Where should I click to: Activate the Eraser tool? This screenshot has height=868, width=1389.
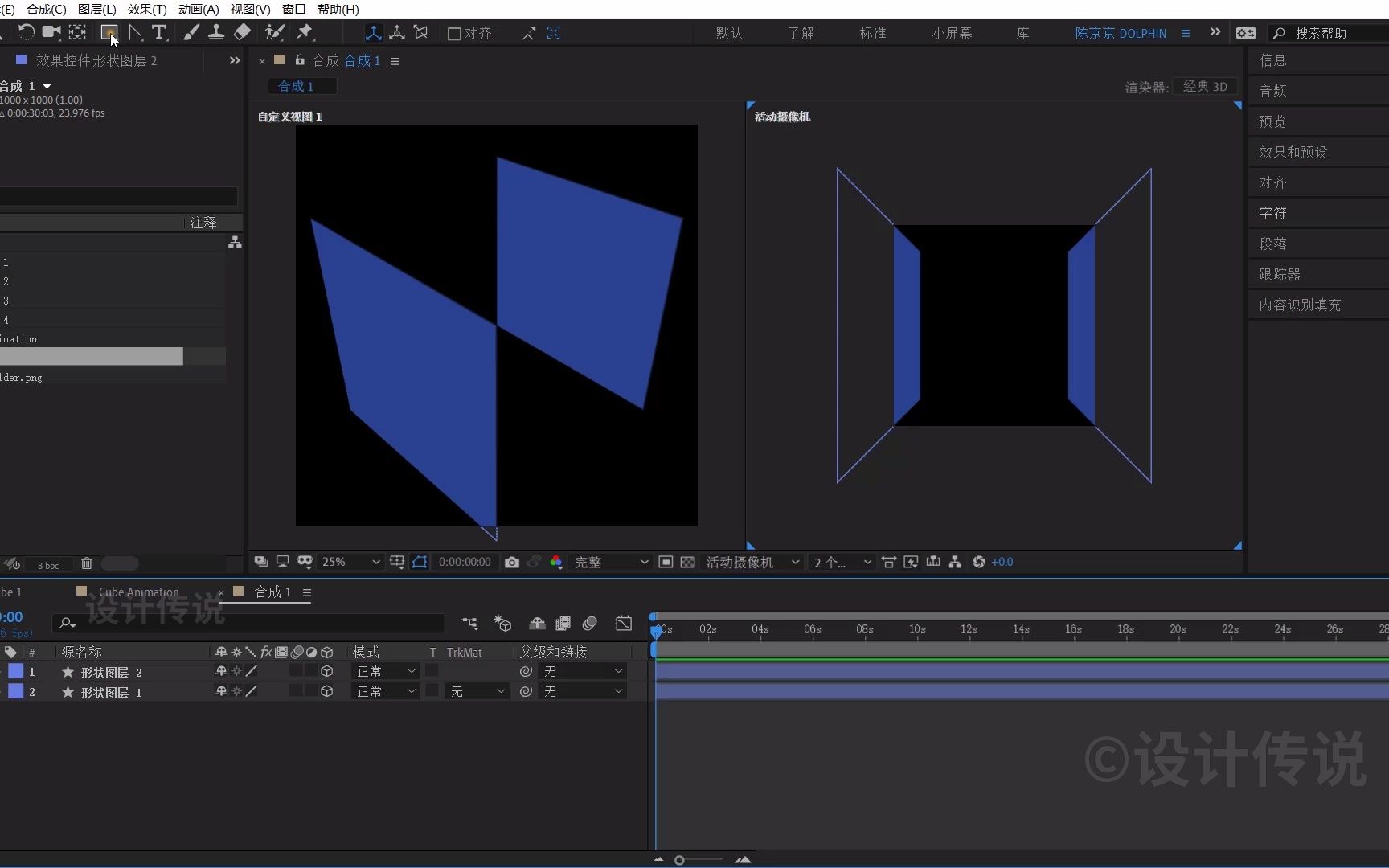(242, 33)
